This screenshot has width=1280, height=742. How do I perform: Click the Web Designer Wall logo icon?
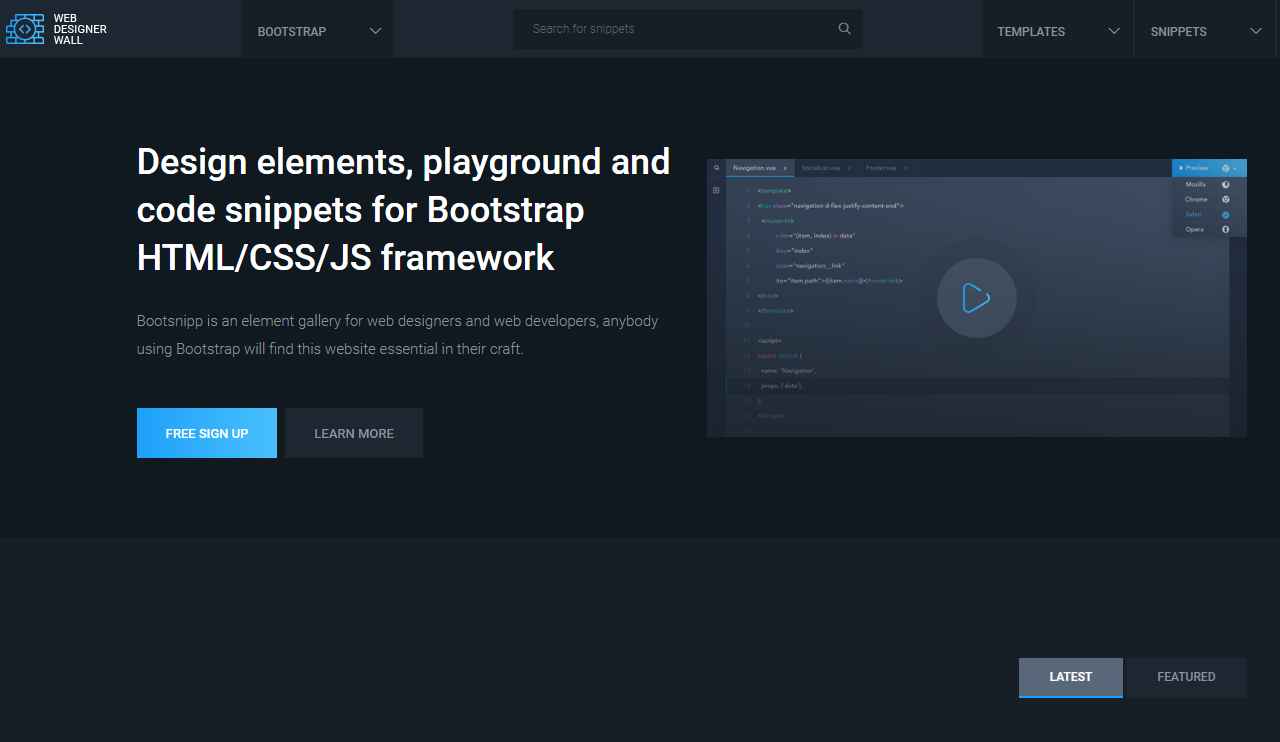(25, 29)
